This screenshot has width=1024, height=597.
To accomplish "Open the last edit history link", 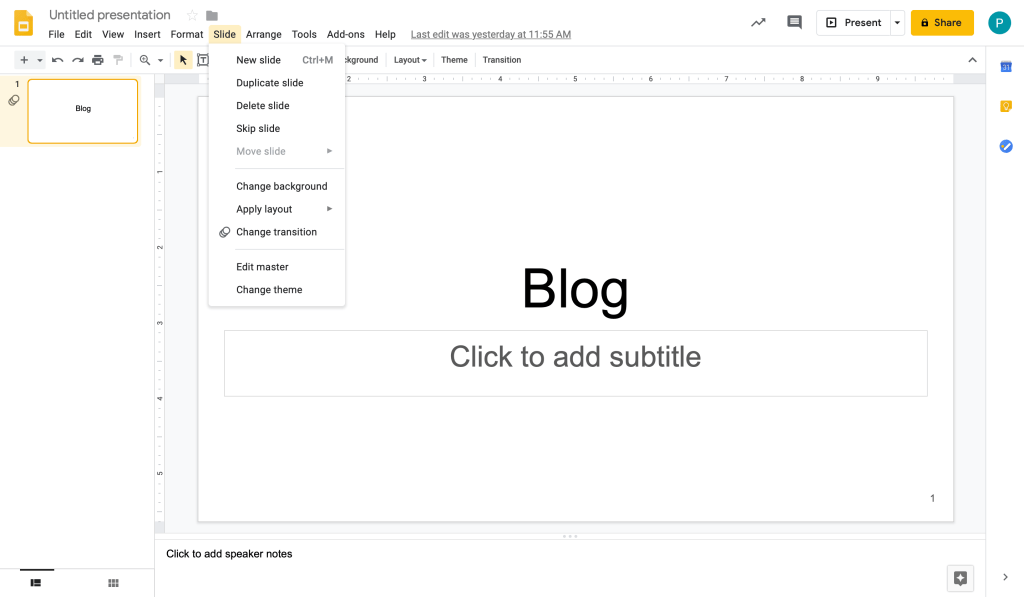I will point(490,34).
